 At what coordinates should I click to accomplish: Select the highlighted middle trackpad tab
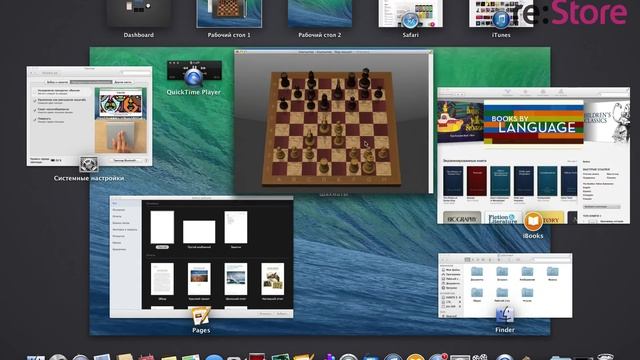[x=91, y=82]
